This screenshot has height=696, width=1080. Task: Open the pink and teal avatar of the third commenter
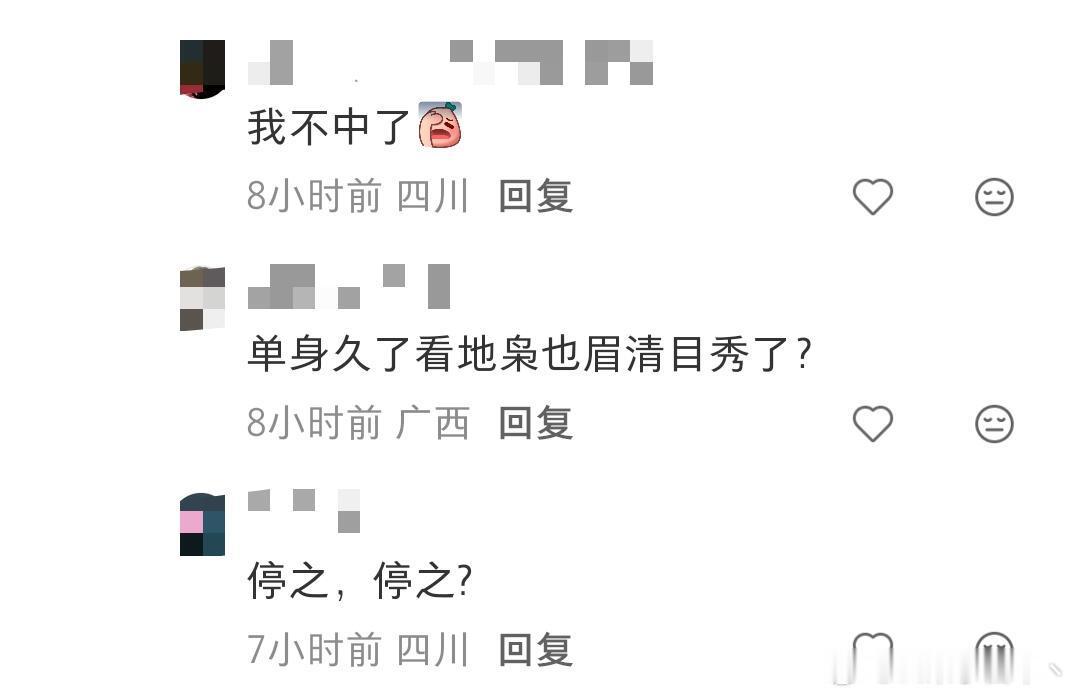pyautogui.click(x=202, y=524)
